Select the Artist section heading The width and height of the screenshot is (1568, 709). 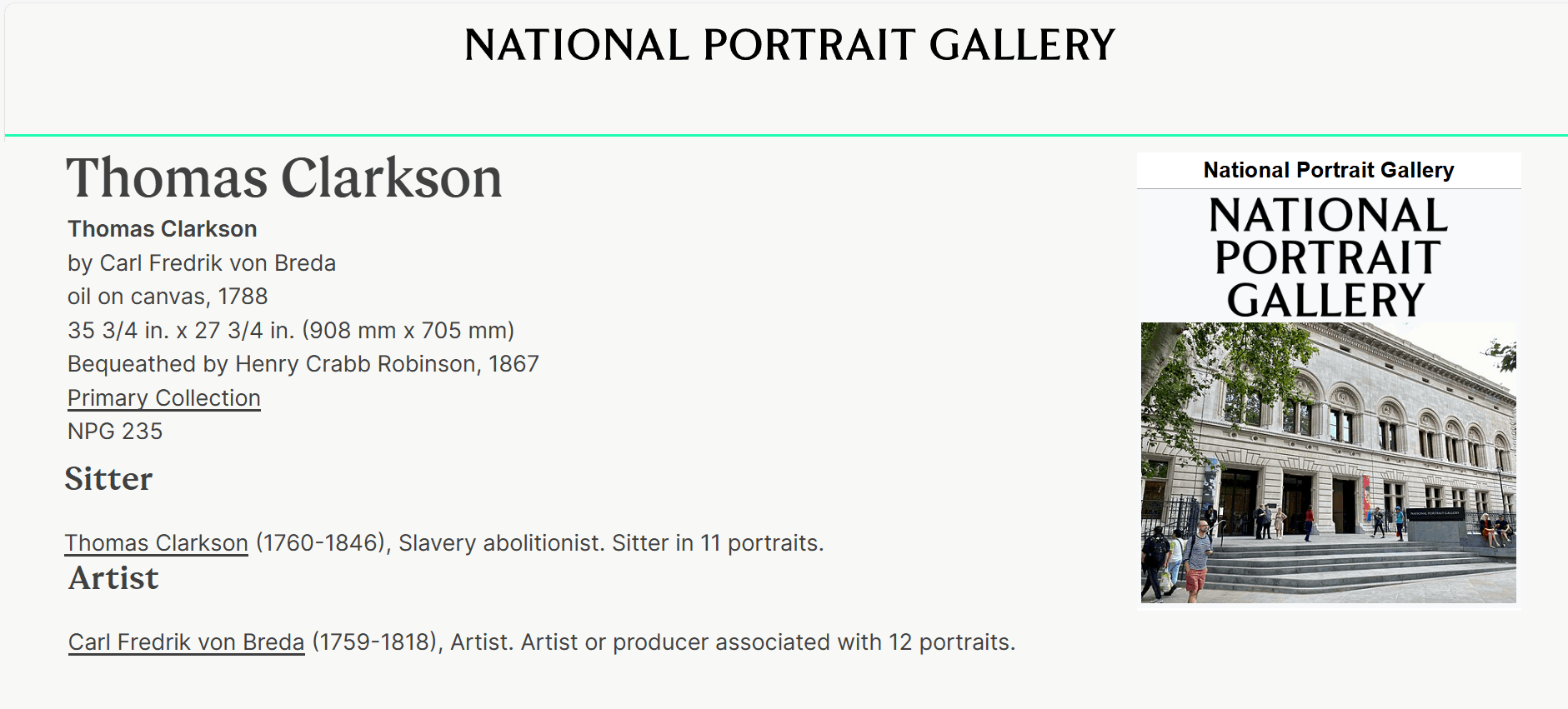tap(113, 578)
